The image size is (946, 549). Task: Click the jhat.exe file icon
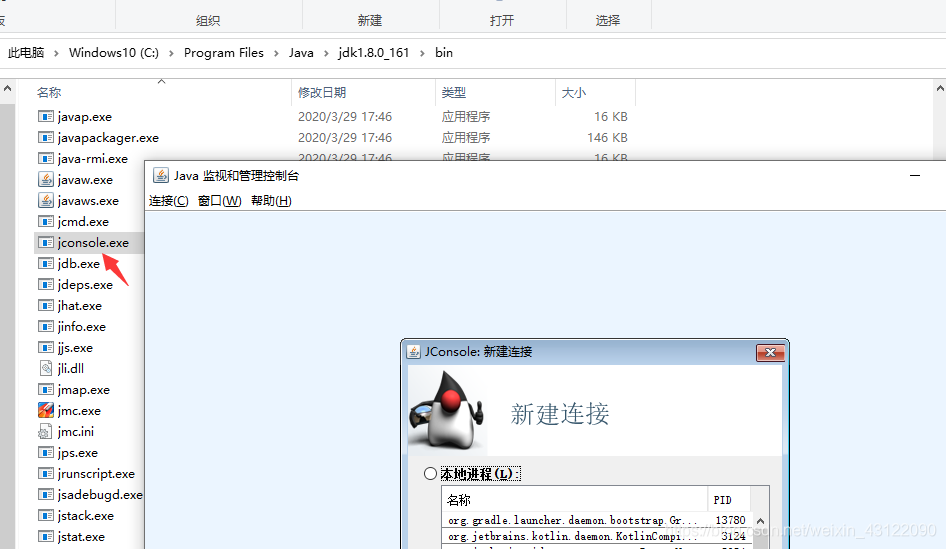point(45,305)
